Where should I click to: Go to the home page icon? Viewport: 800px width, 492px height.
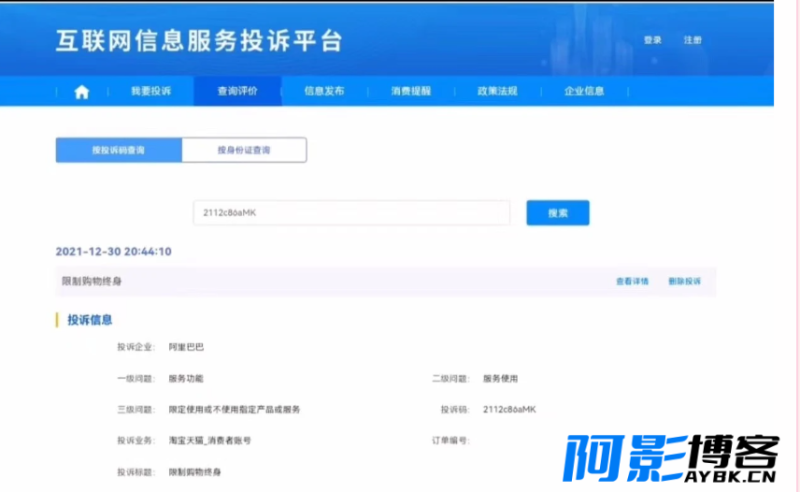82,92
